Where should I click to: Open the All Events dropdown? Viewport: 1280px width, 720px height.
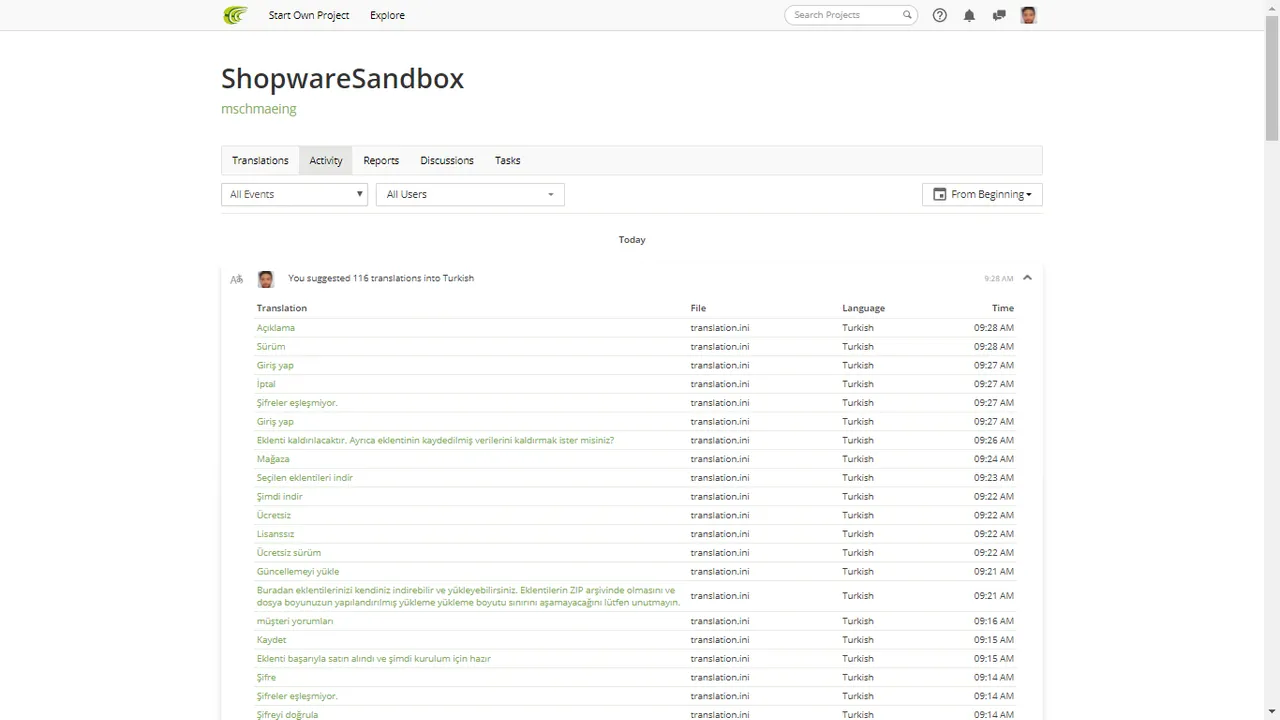(294, 194)
